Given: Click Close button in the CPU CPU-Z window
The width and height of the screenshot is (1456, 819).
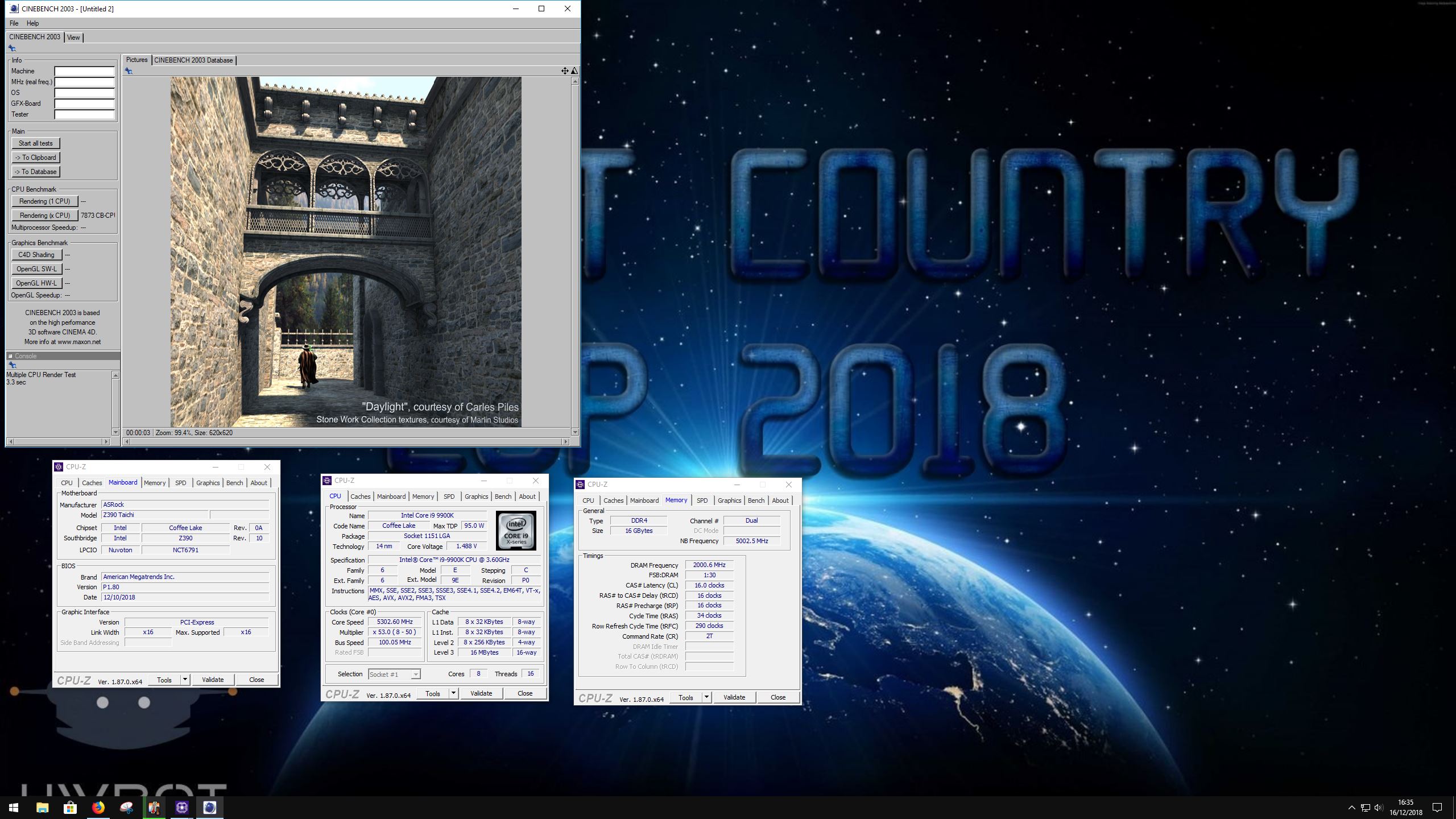Looking at the screenshot, I should (525, 693).
